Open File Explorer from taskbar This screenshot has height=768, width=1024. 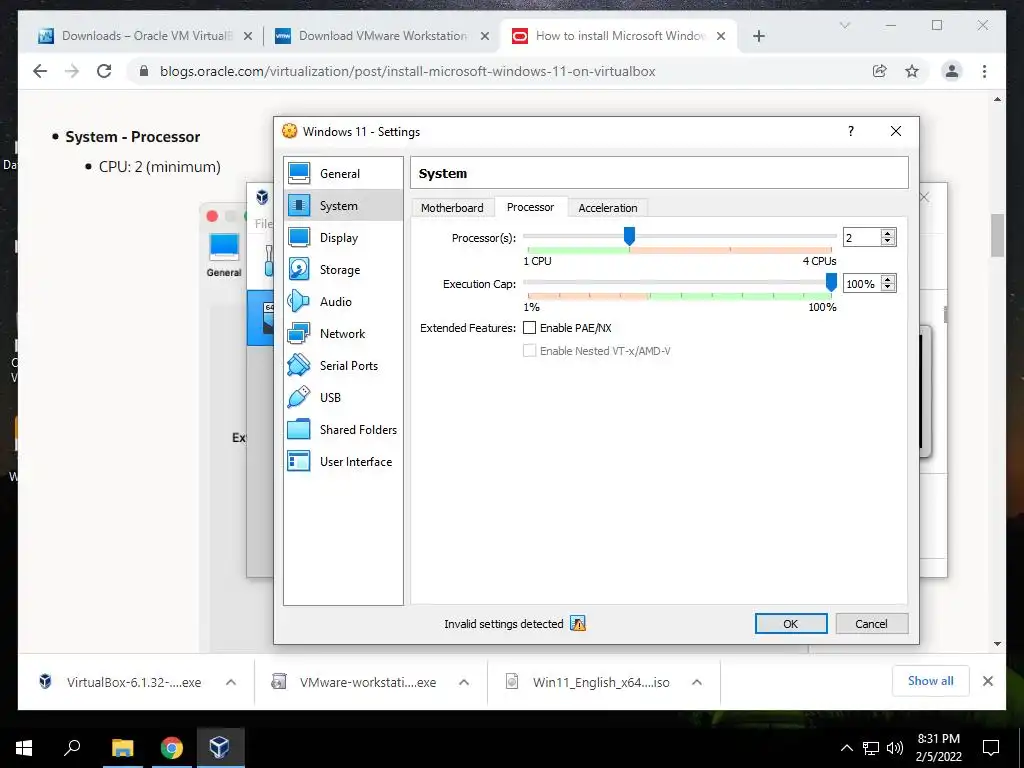[122, 748]
